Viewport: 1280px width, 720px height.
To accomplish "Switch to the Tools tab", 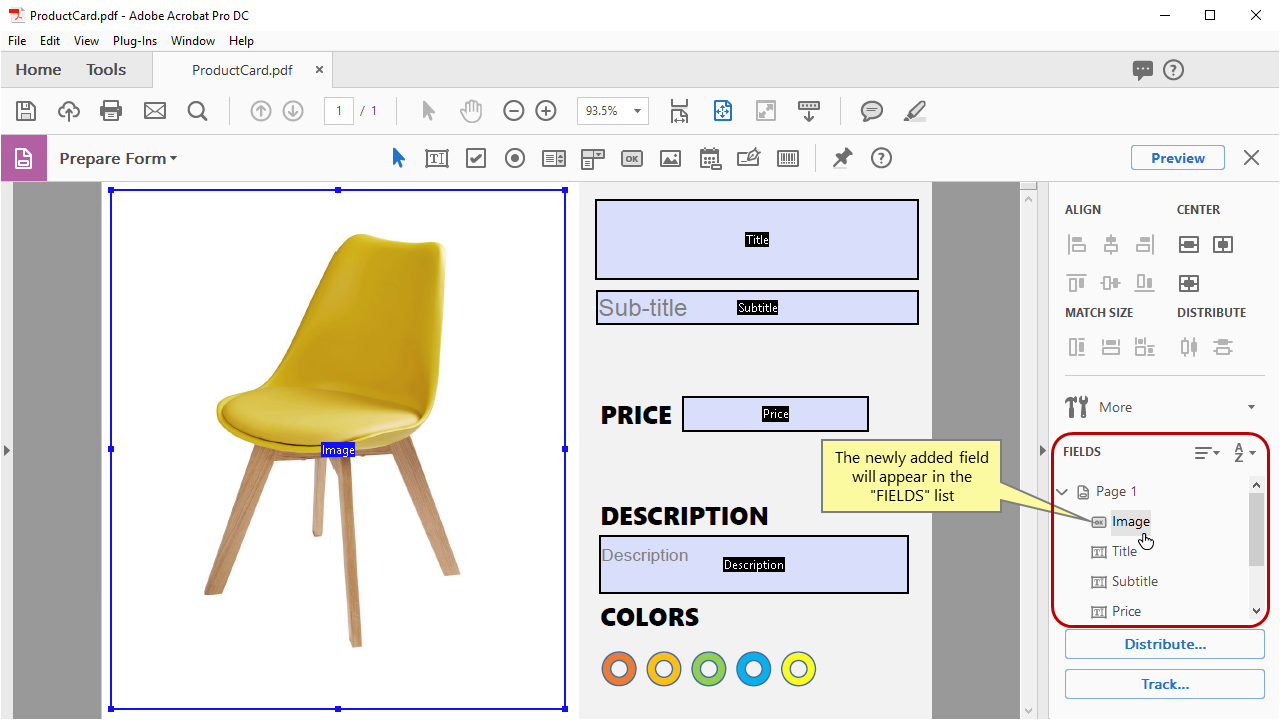I will pos(106,70).
